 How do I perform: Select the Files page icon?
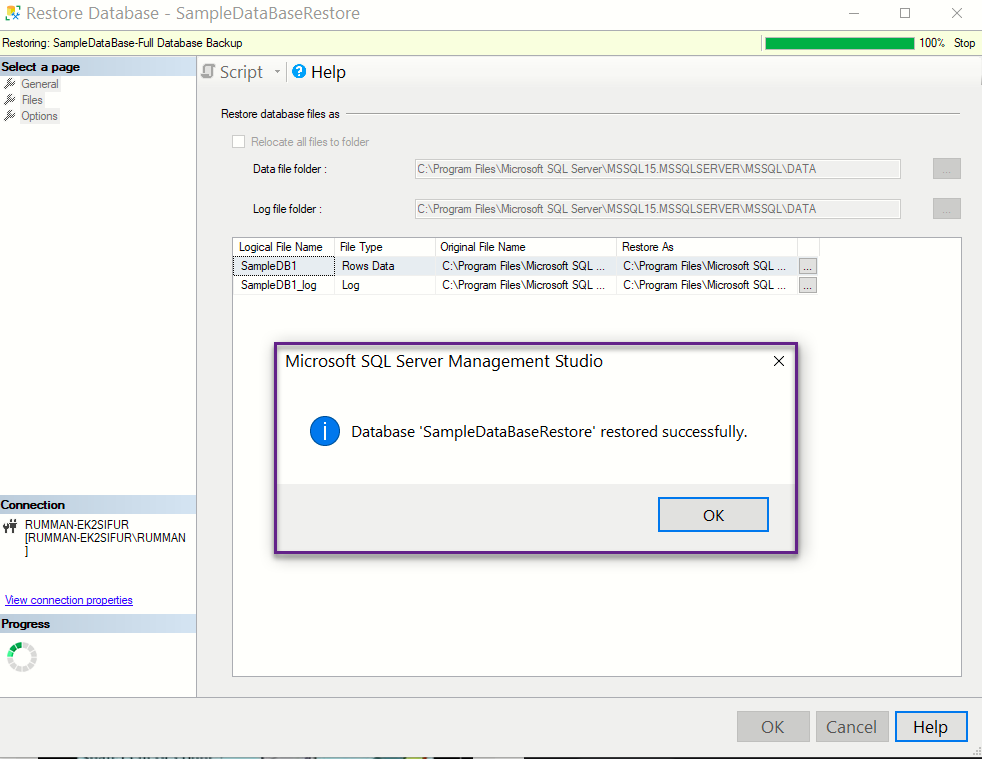[12, 99]
